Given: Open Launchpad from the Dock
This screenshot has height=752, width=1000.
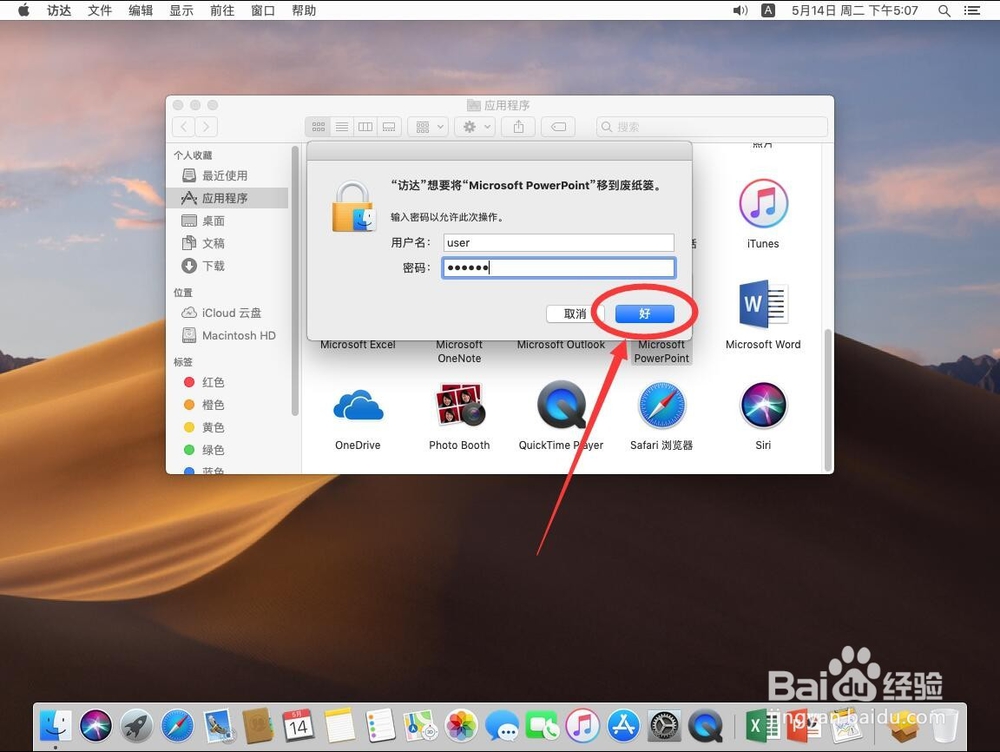Looking at the screenshot, I should [x=136, y=725].
